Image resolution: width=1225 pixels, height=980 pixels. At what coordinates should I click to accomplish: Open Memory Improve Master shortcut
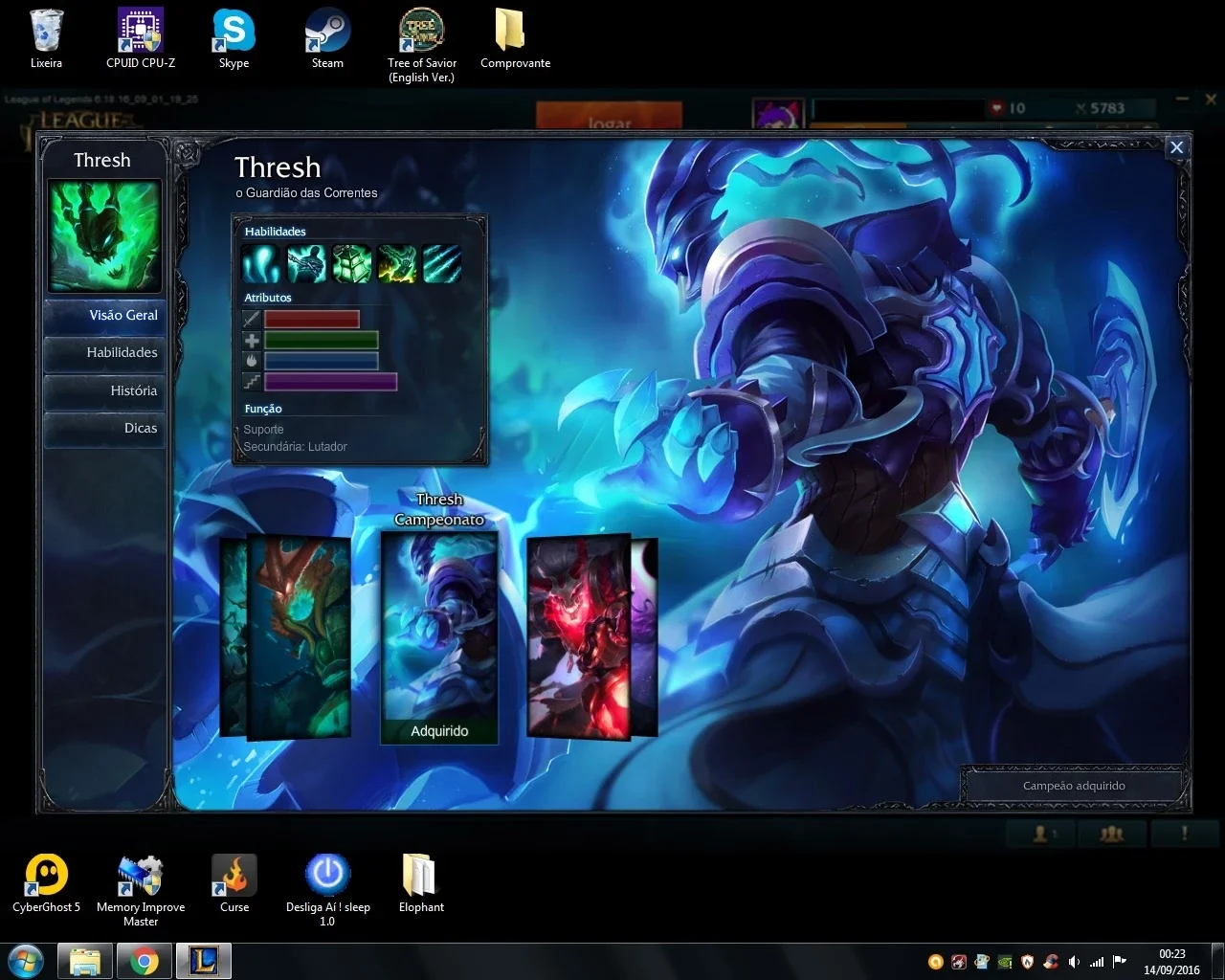tap(141, 890)
